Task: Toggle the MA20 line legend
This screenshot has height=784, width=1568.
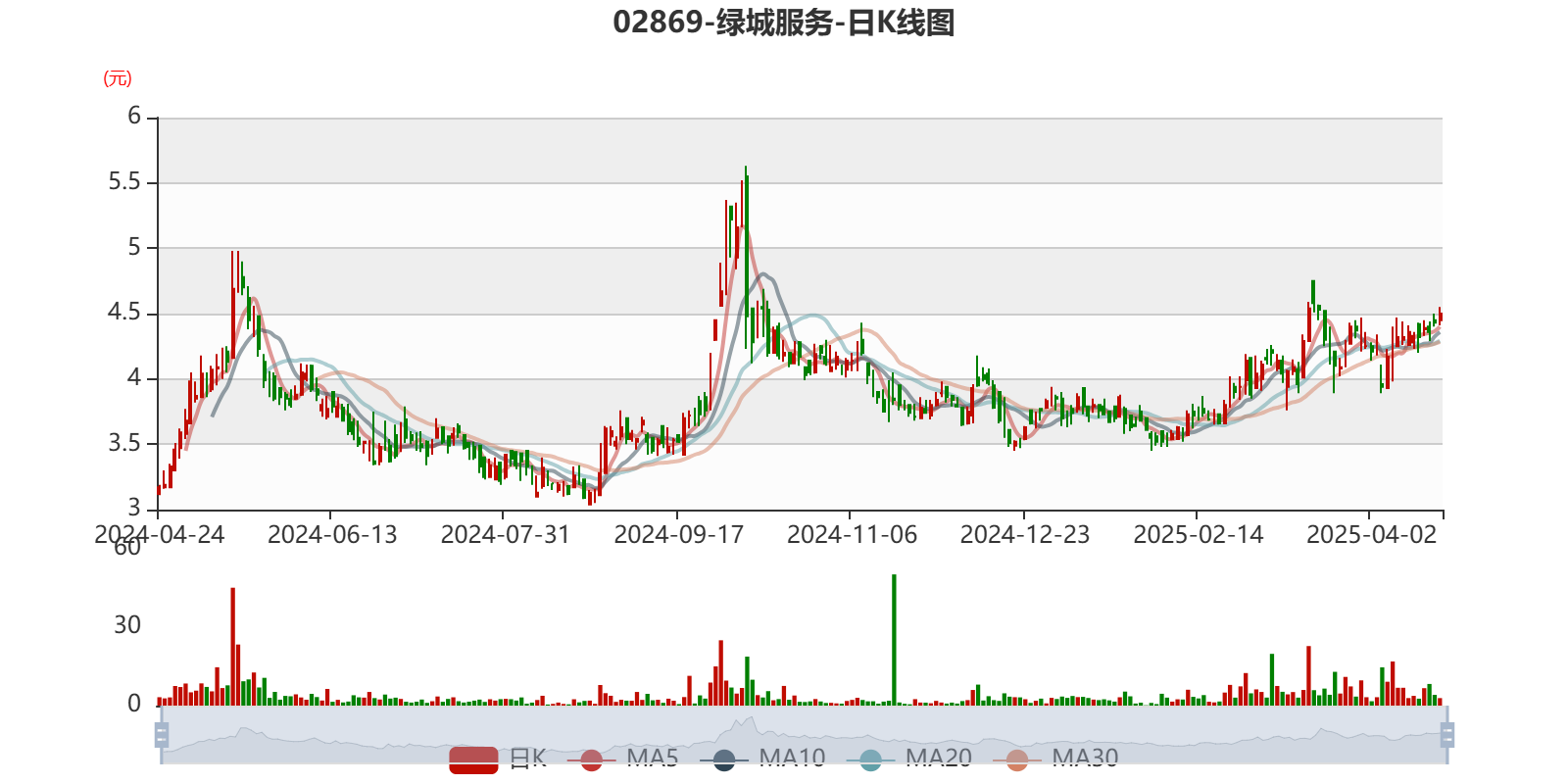Action: click(909, 759)
